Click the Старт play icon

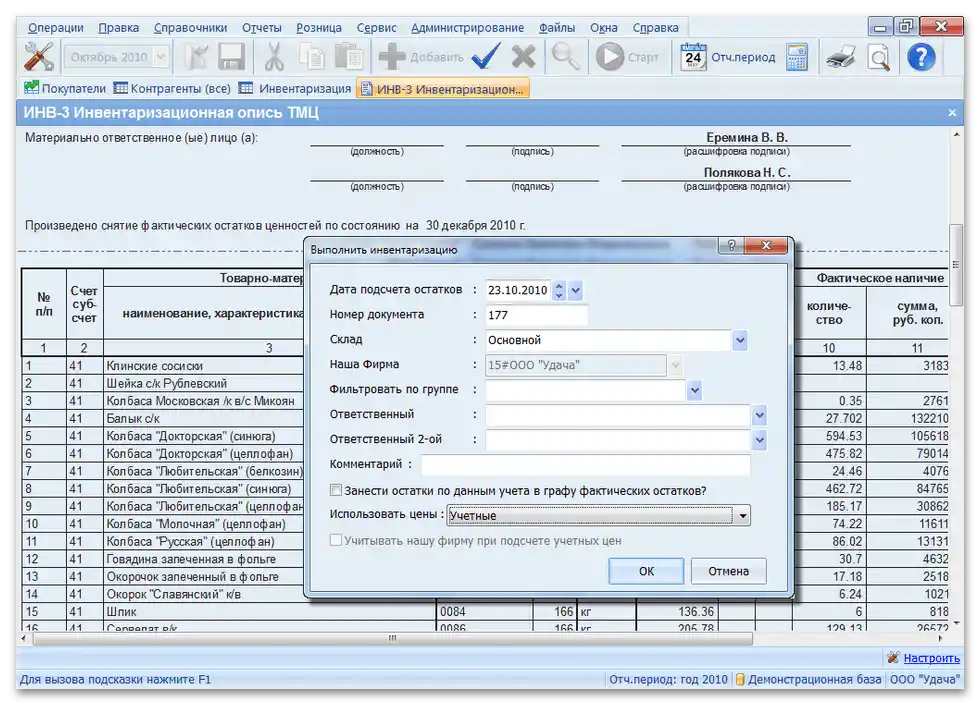click(609, 57)
